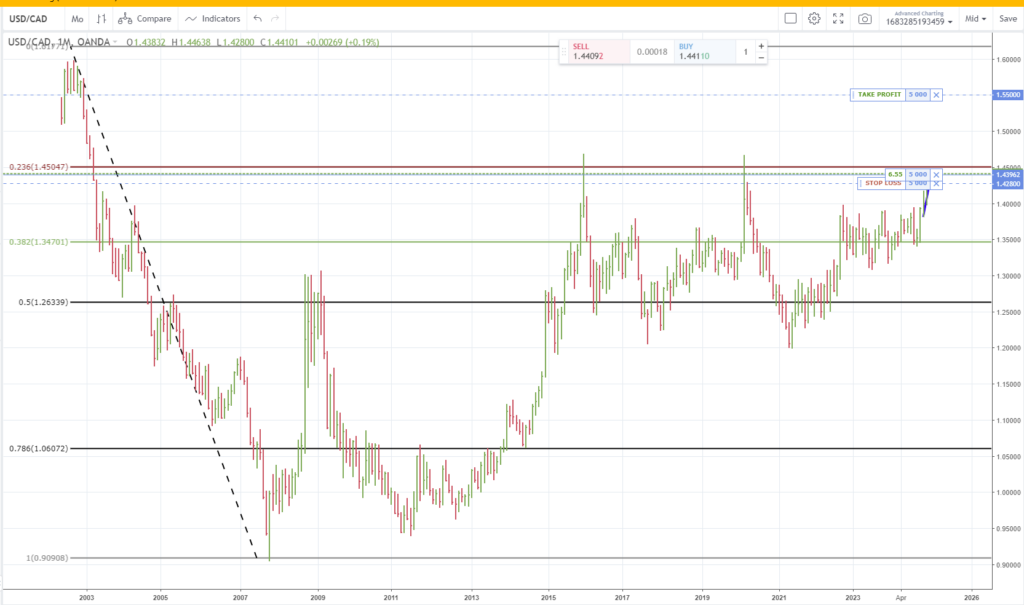
Task: Take a chart snapshot with camera icon
Action: point(864,18)
